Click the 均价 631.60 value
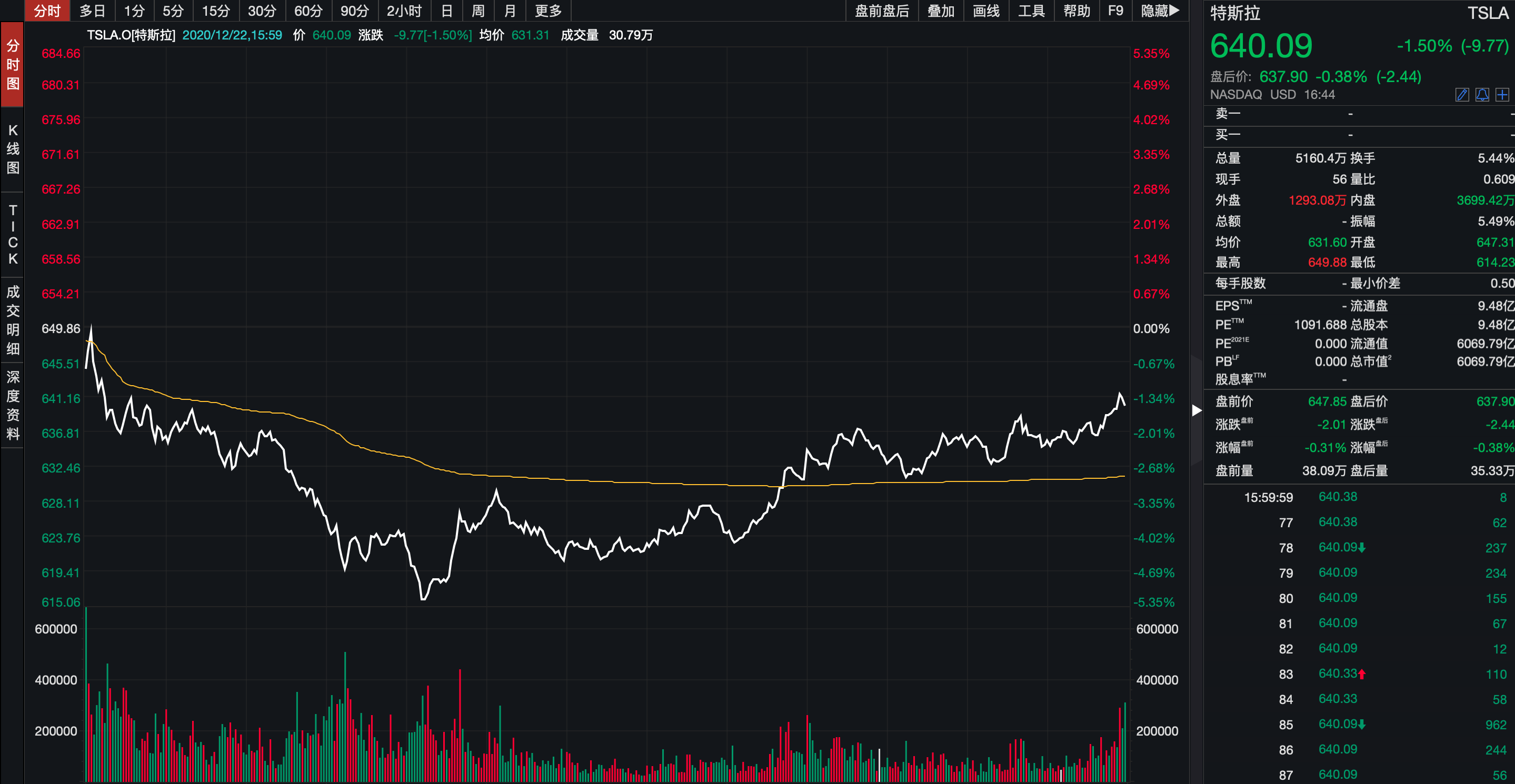Screen dimensions: 1515x784 pyautogui.click(x=1327, y=242)
